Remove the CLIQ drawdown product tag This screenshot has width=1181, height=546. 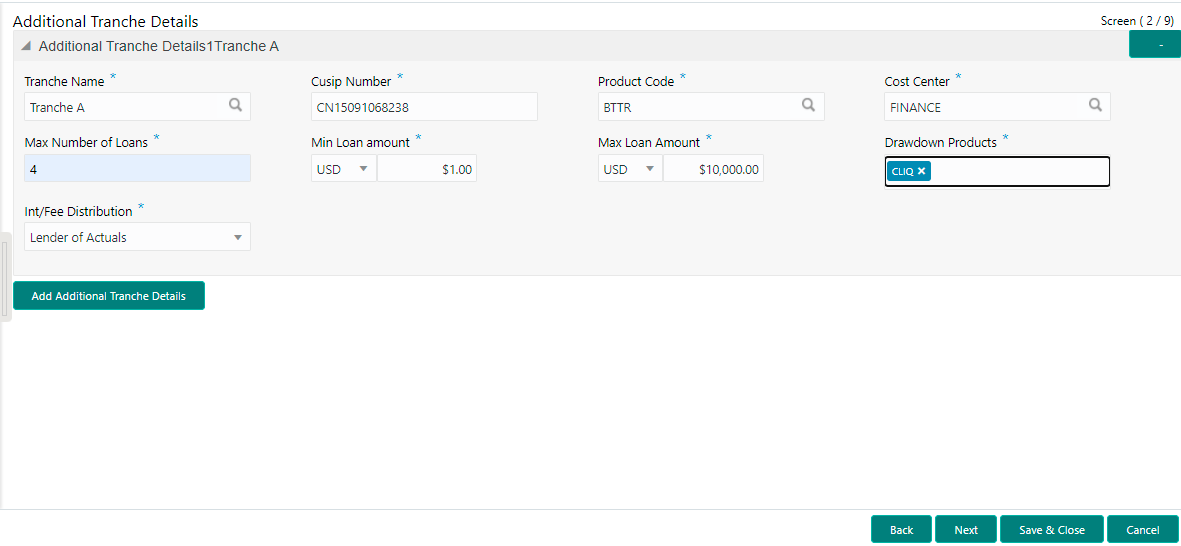click(921, 171)
